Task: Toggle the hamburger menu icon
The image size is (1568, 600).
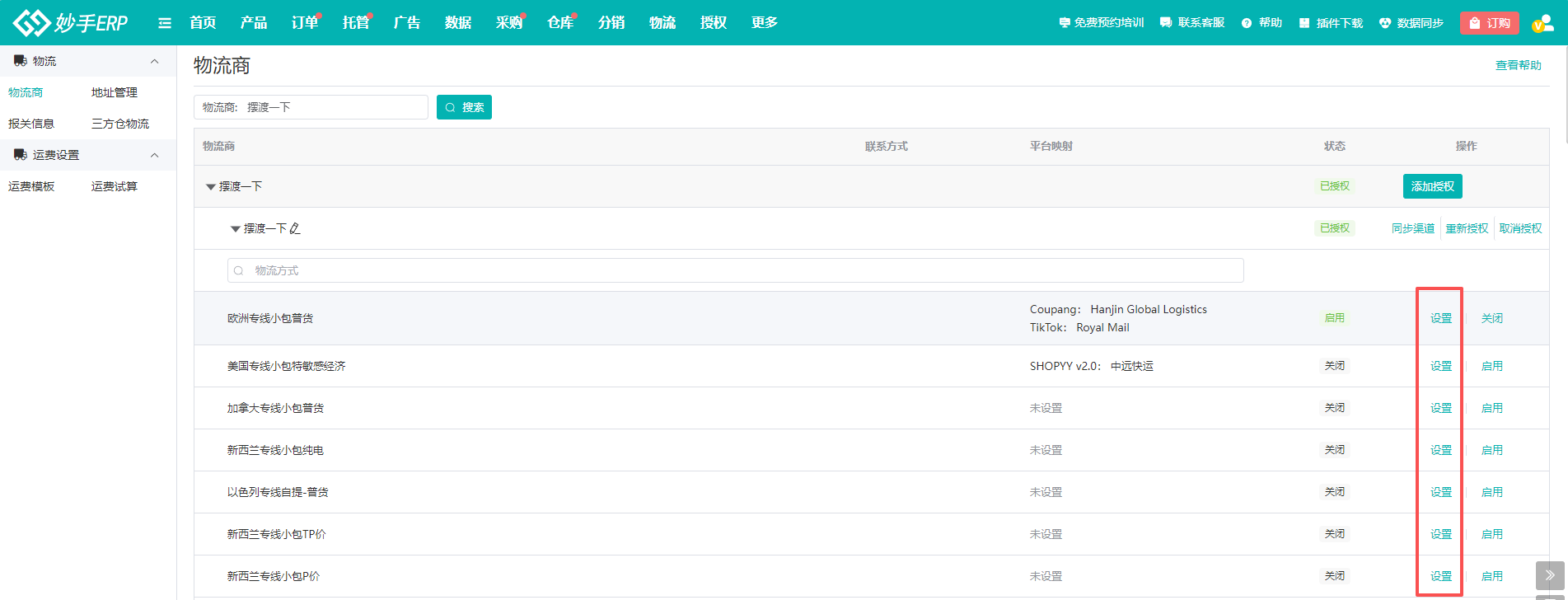Action: tap(165, 23)
